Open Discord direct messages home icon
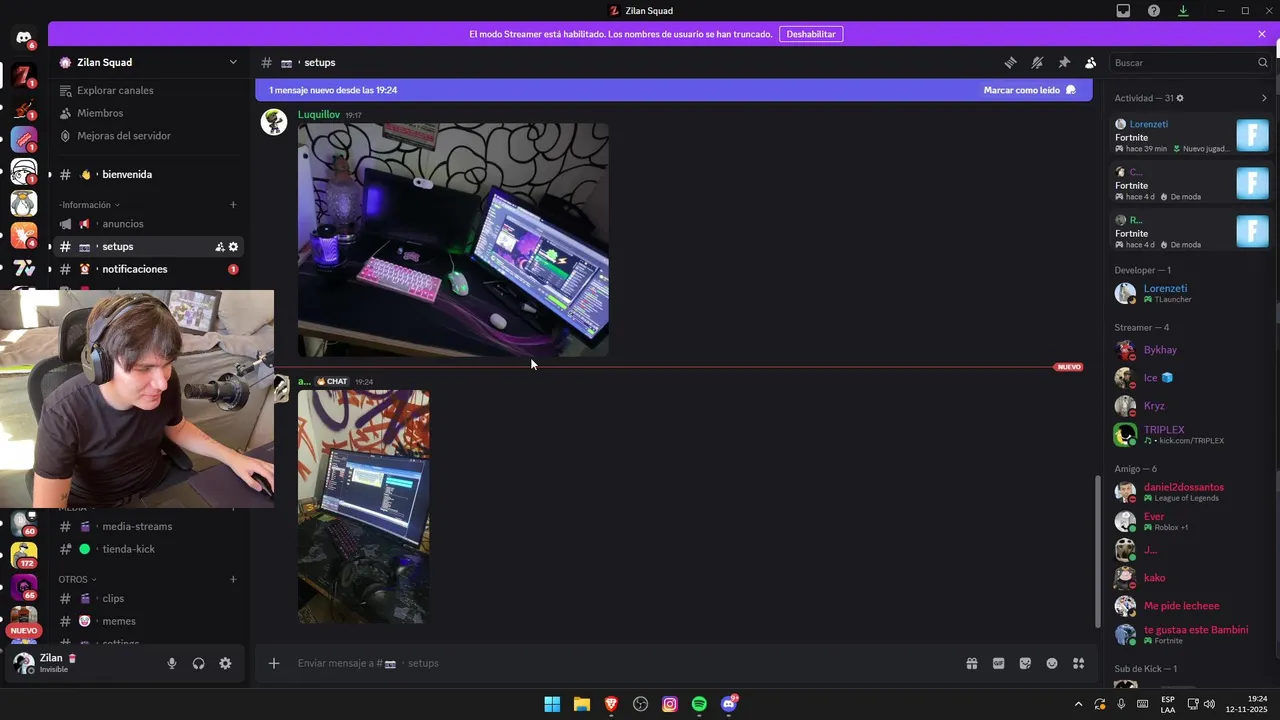 point(24,38)
